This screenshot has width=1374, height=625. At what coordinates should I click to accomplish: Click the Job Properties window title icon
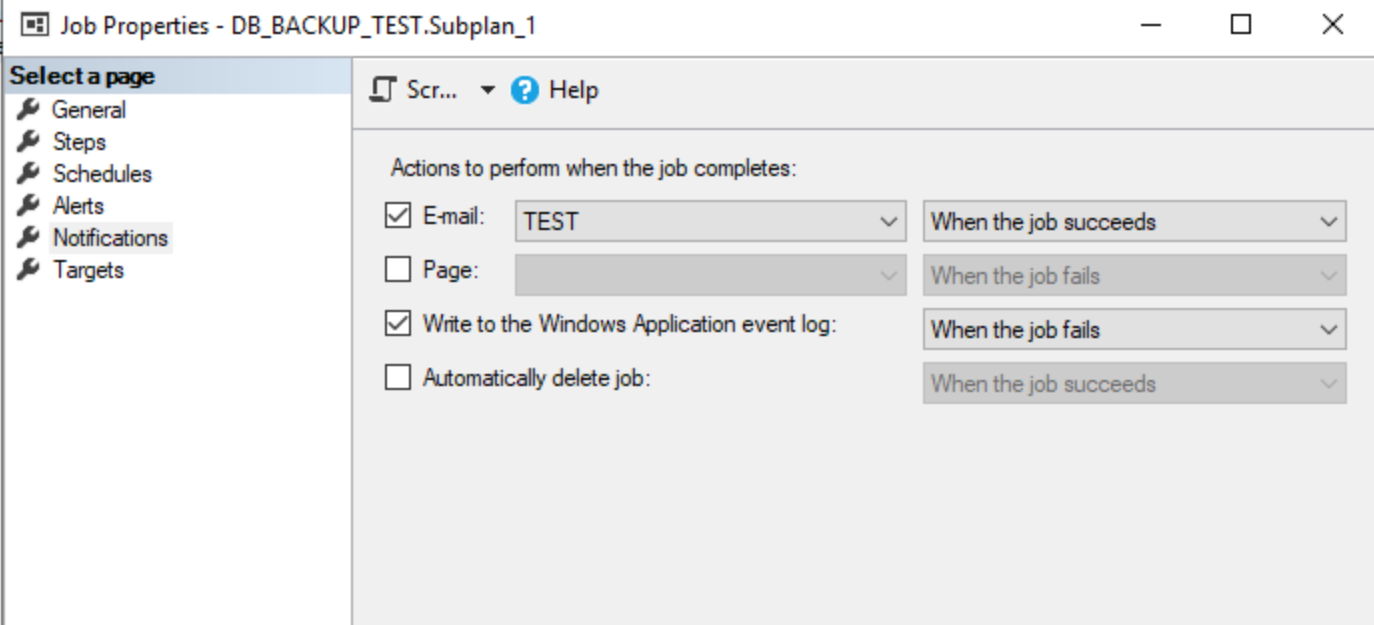[x=36, y=25]
